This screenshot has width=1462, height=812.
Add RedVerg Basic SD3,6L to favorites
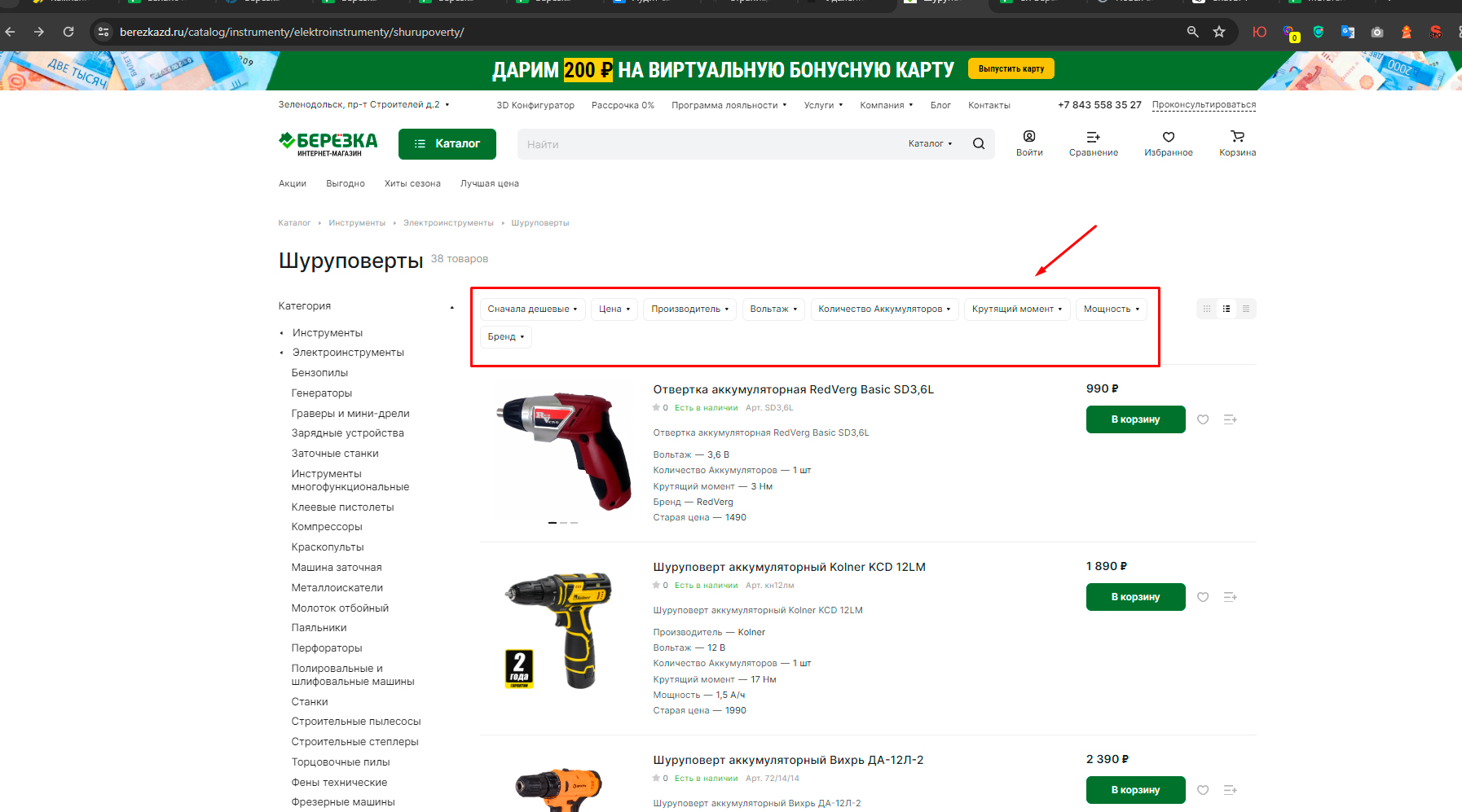point(1203,419)
